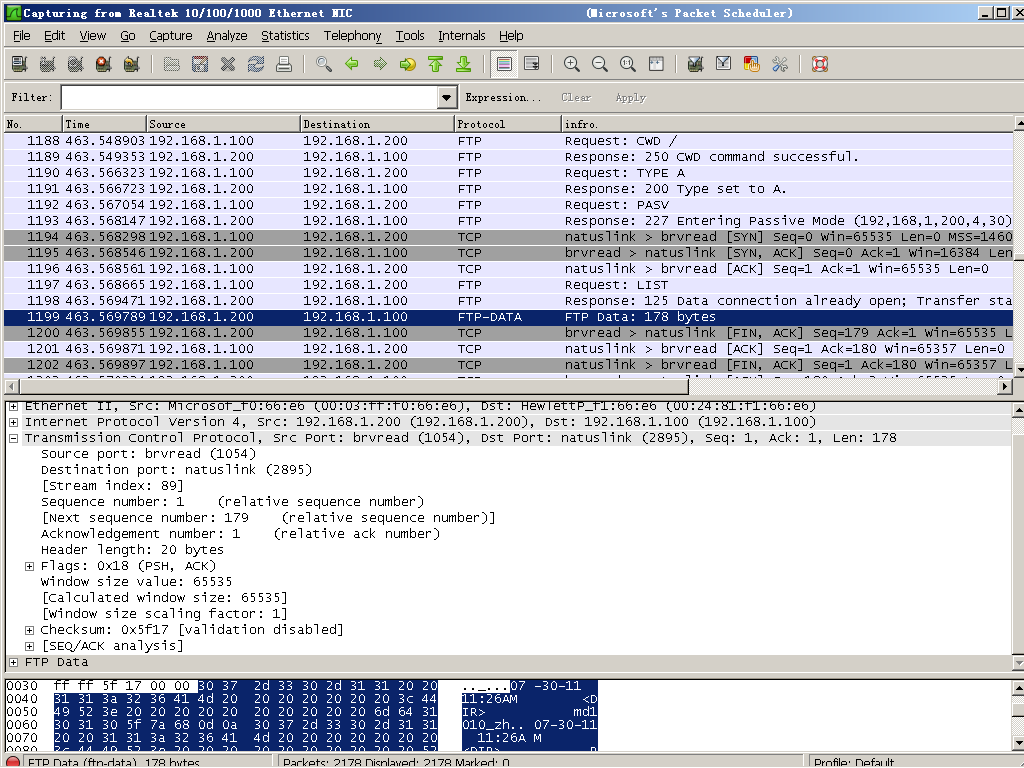
Task: Toggle packet list colorization
Action: tap(504, 64)
